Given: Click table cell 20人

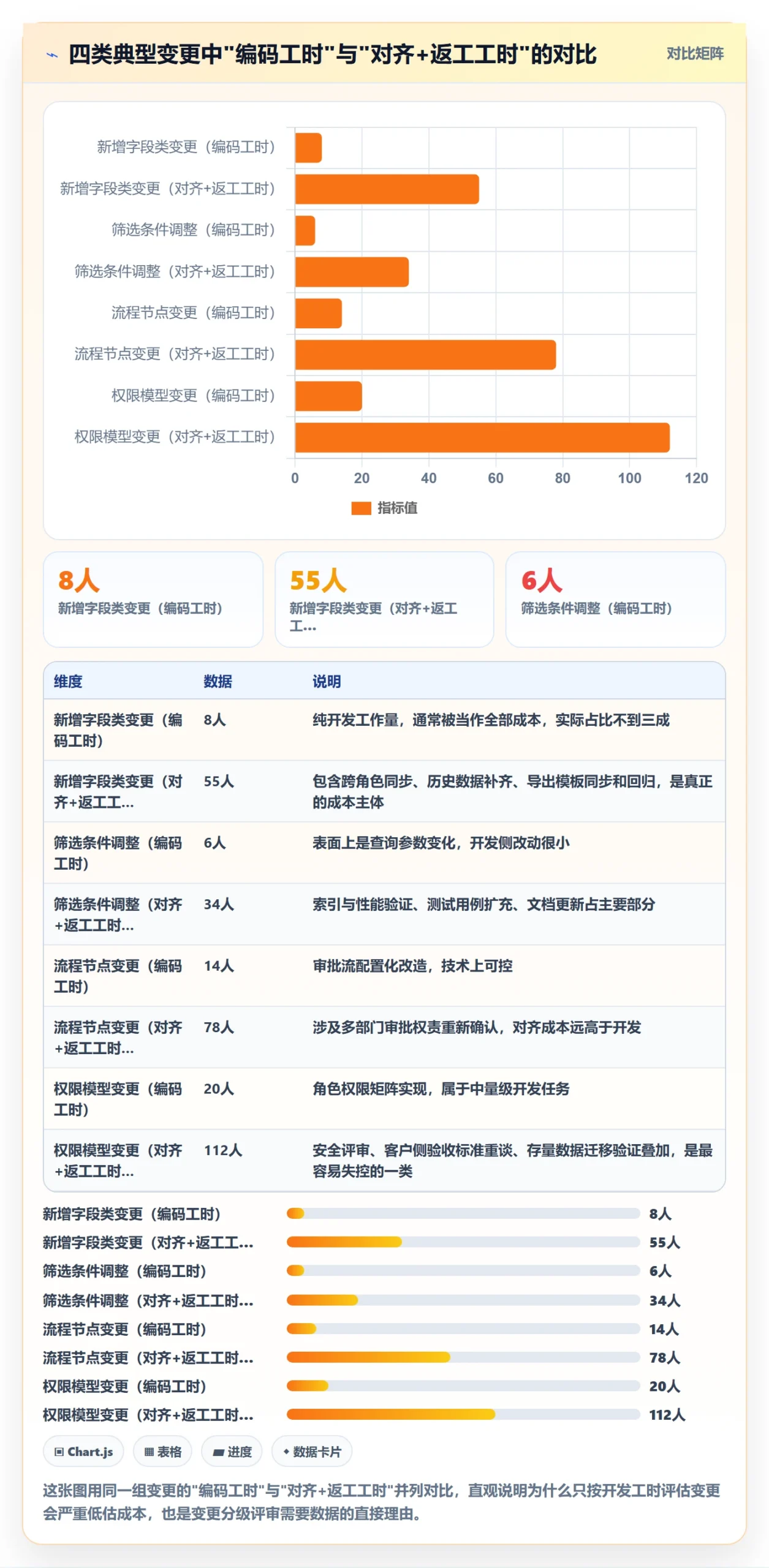Looking at the screenshot, I should pos(219,1088).
